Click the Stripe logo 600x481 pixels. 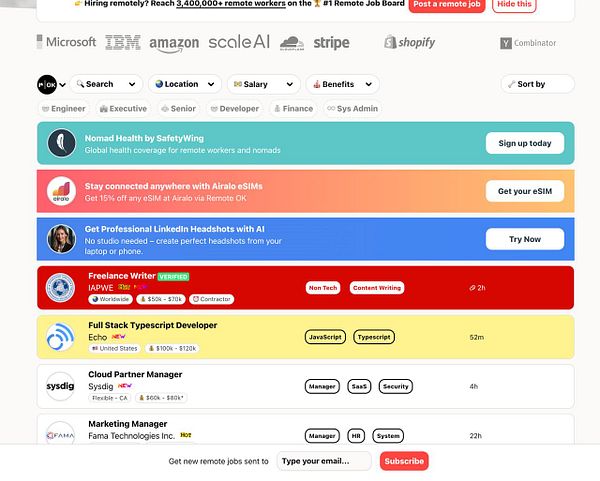click(x=331, y=42)
